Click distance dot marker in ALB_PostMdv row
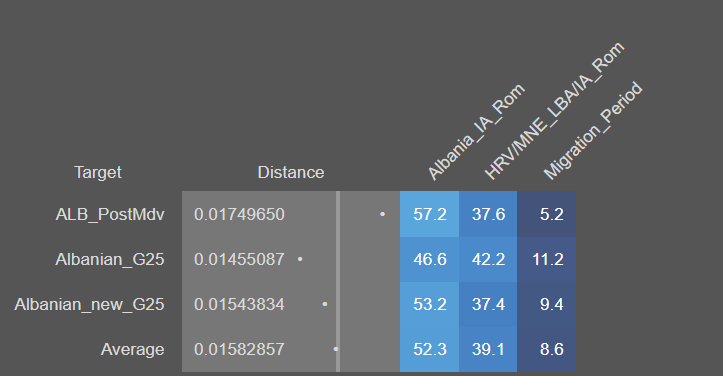Viewport: 723px width, 376px height. point(382,214)
